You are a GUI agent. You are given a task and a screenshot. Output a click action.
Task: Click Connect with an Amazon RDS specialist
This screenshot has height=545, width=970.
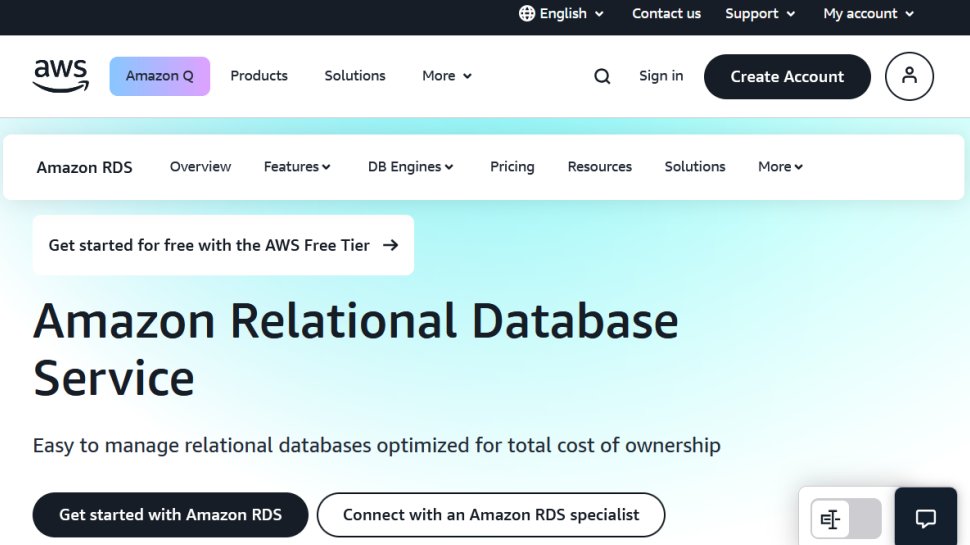(491, 515)
